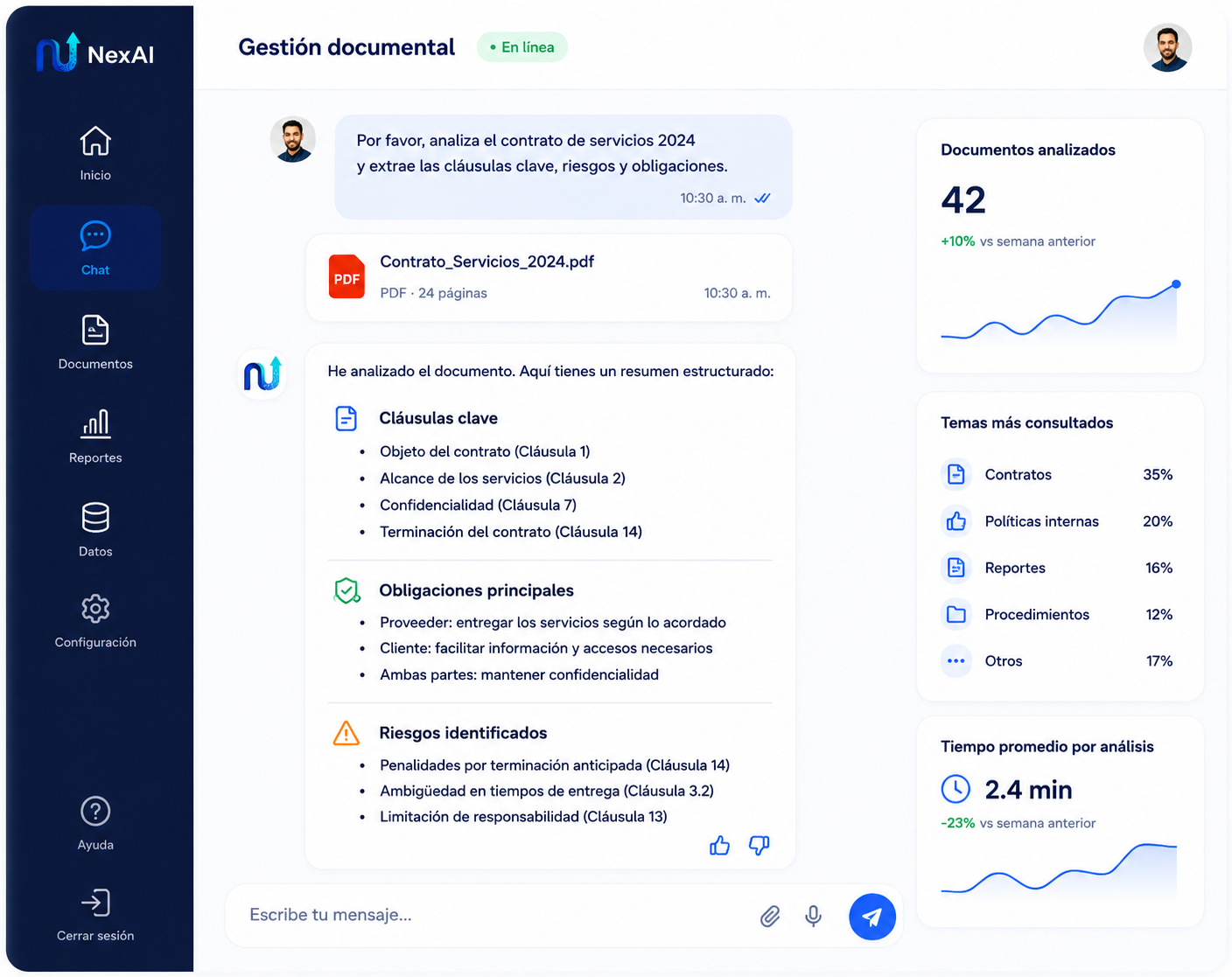
Task: Click inside the Escribe tu mensaje field
Action: (490, 915)
